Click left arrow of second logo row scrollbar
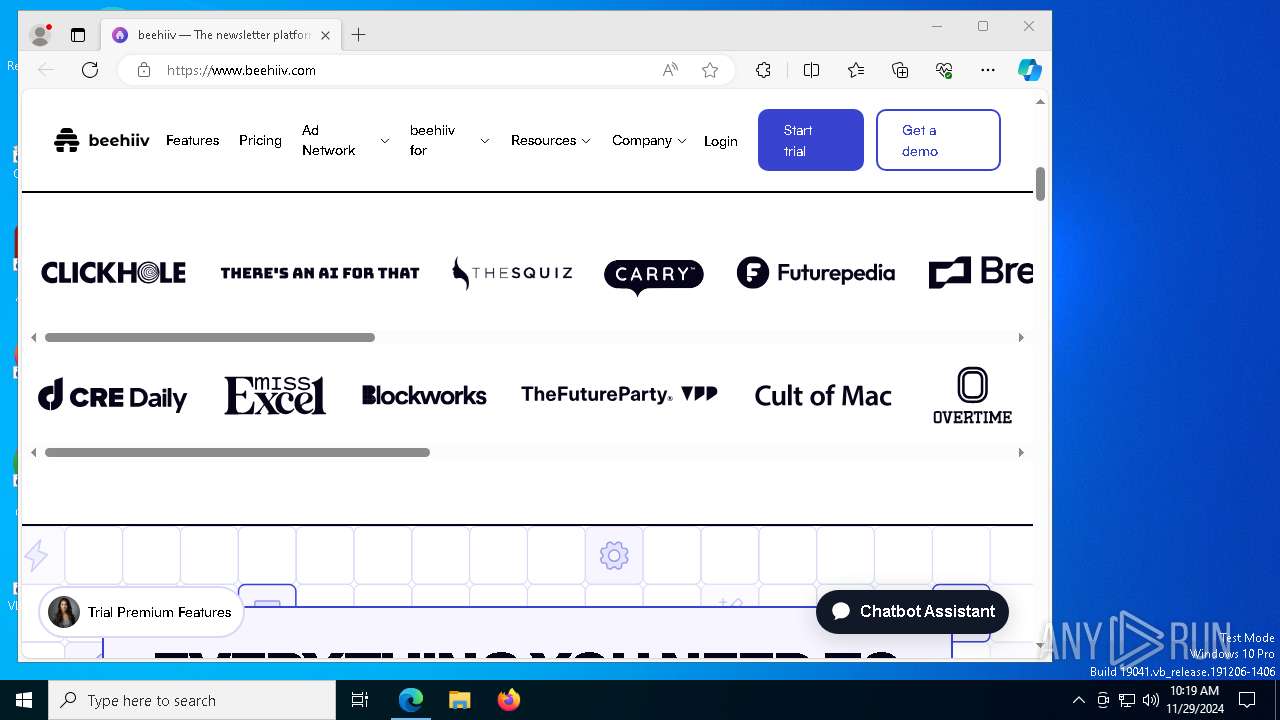 coord(33,453)
